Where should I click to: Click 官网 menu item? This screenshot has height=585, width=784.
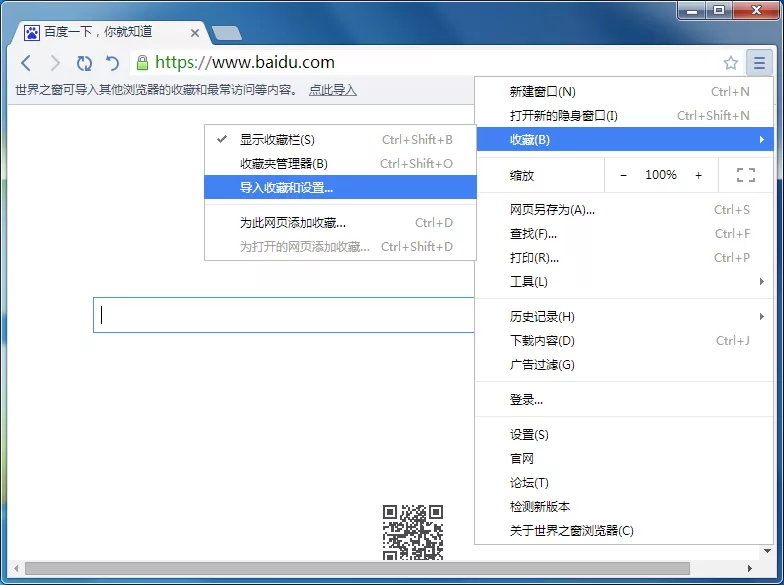coord(625,458)
